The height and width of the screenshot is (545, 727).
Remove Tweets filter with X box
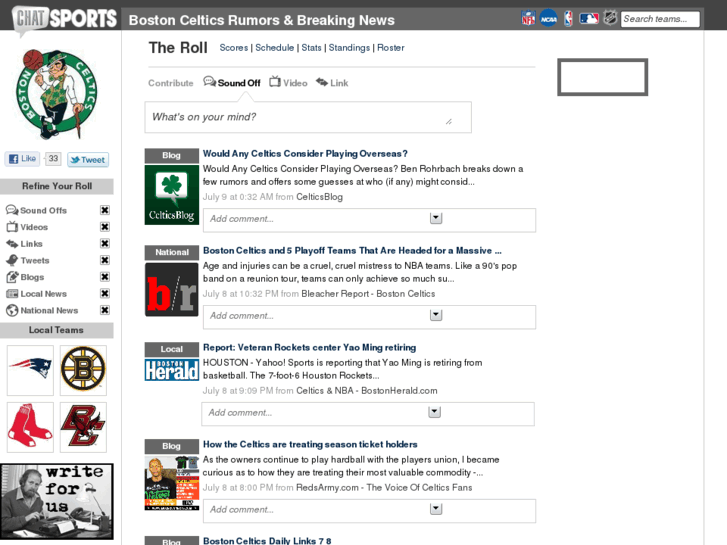point(105,260)
